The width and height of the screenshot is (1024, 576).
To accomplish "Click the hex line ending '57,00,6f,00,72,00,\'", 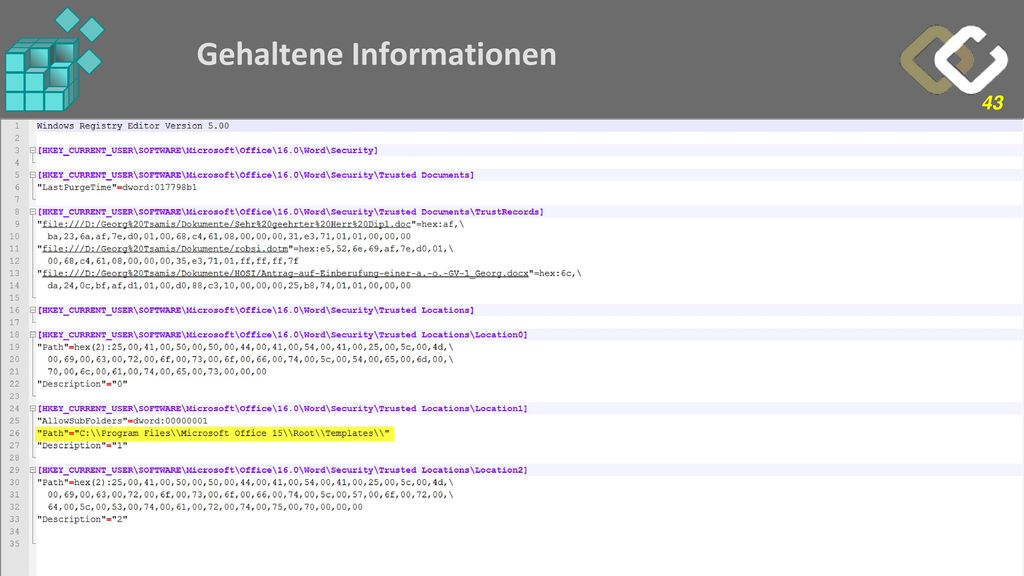I will 250,495.
